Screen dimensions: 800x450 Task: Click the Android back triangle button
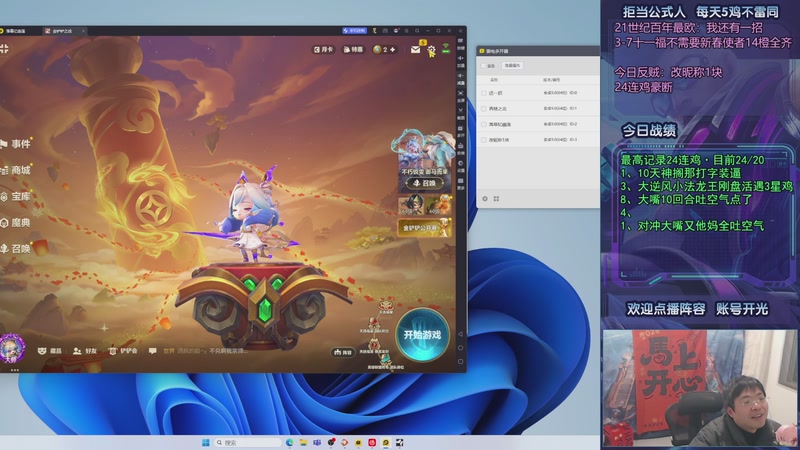tap(460, 334)
